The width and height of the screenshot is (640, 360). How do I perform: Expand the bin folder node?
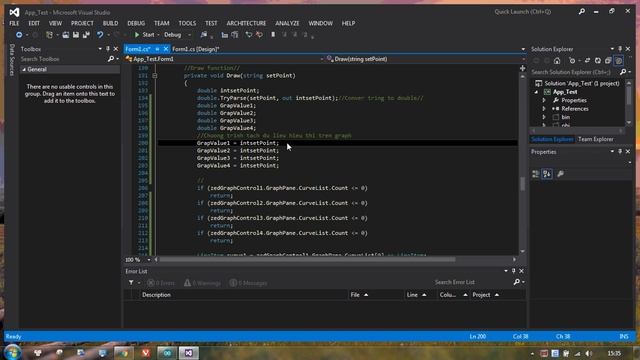click(544, 117)
